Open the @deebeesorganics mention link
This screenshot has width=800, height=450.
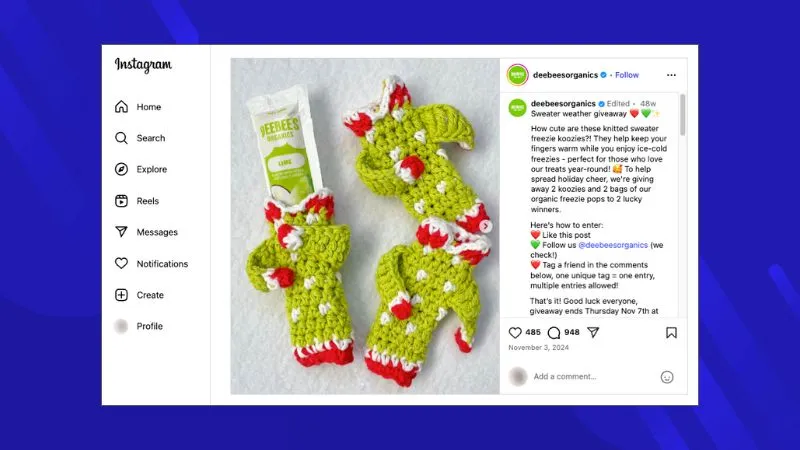pyautogui.click(x=613, y=245)
